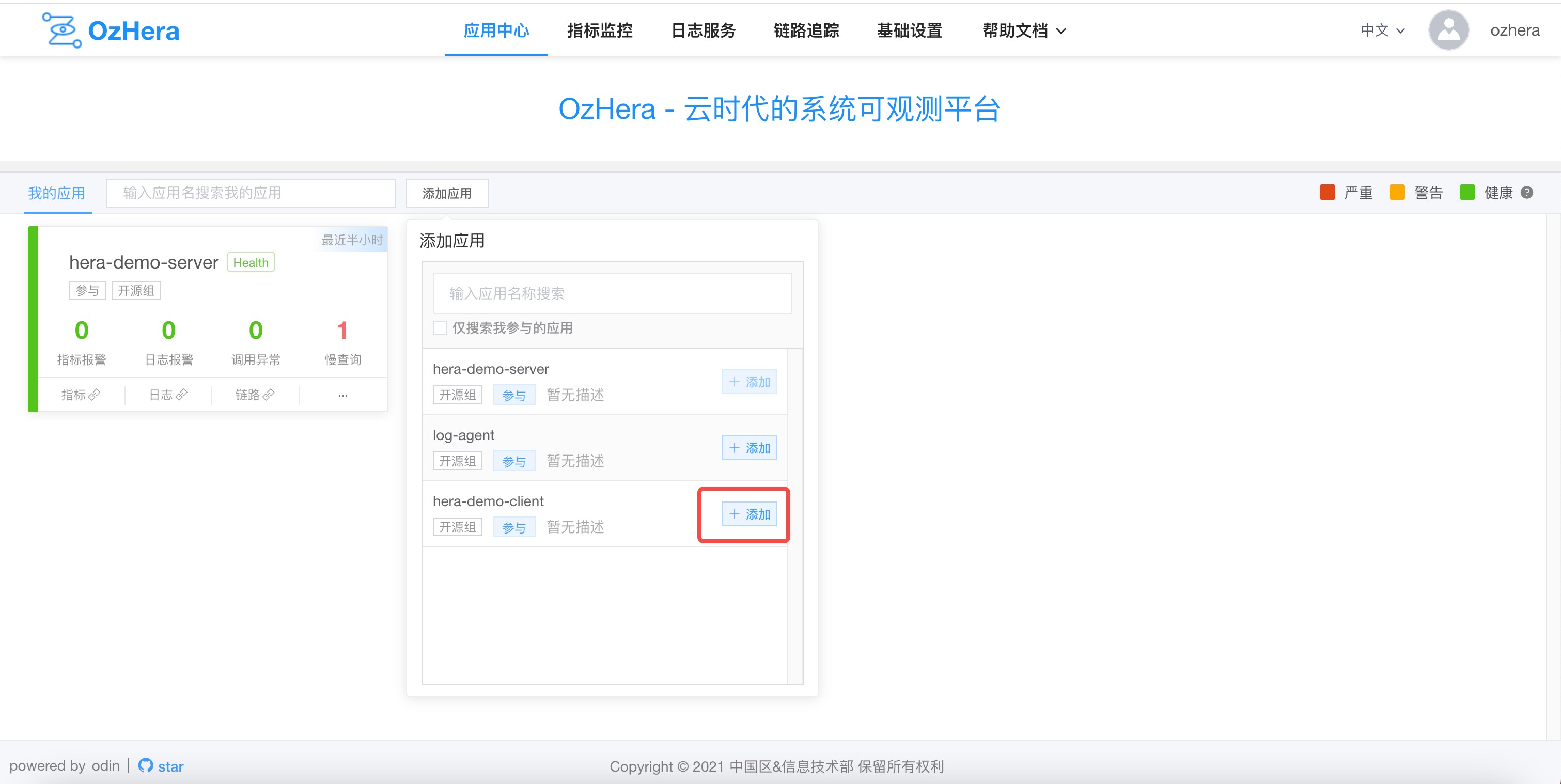1561x784 pixels.
Task: Click the Health status tag
Action: [x=251, y=262]
